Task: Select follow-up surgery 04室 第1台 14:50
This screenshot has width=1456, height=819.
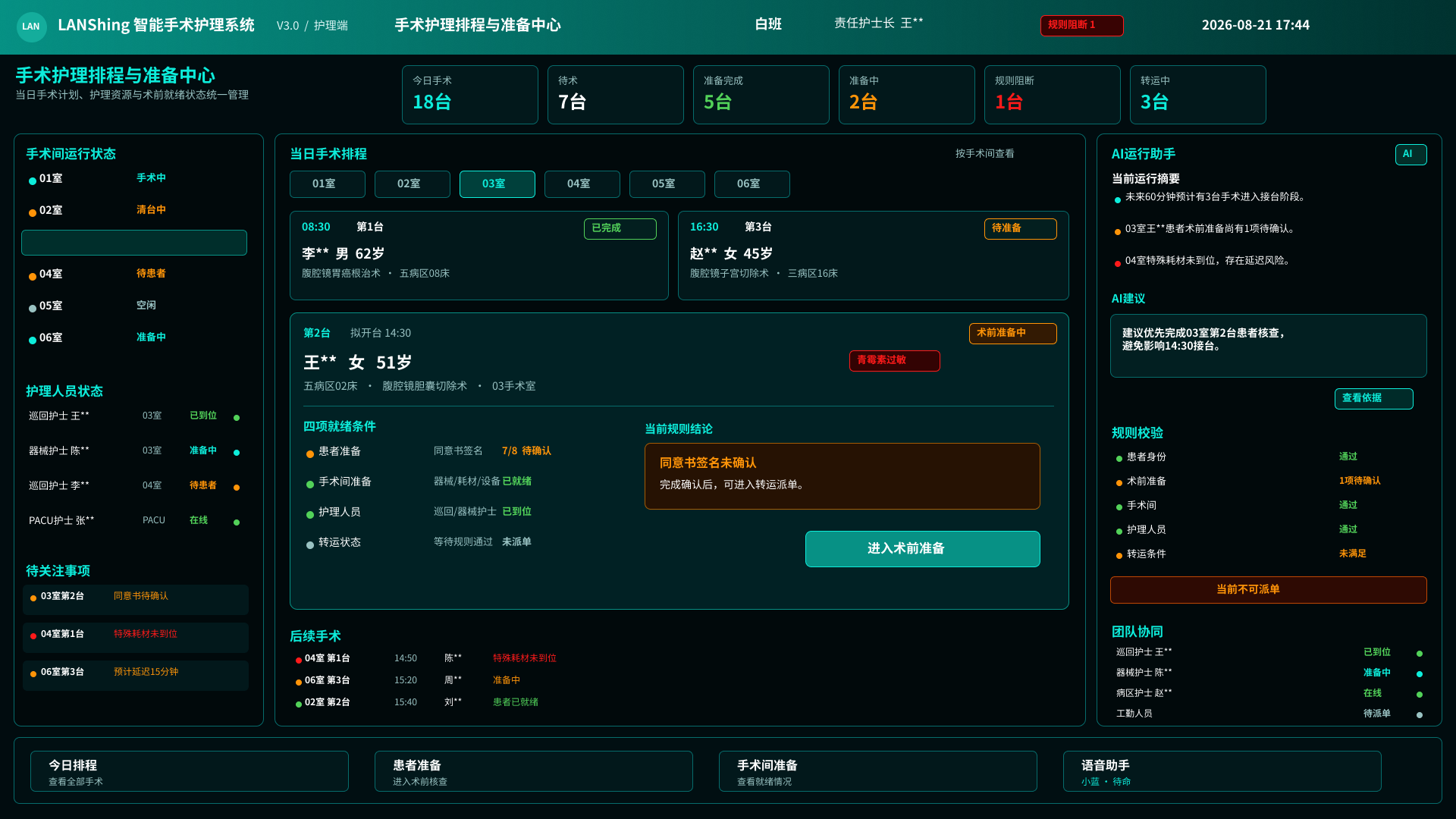Action: click(426, 659)
